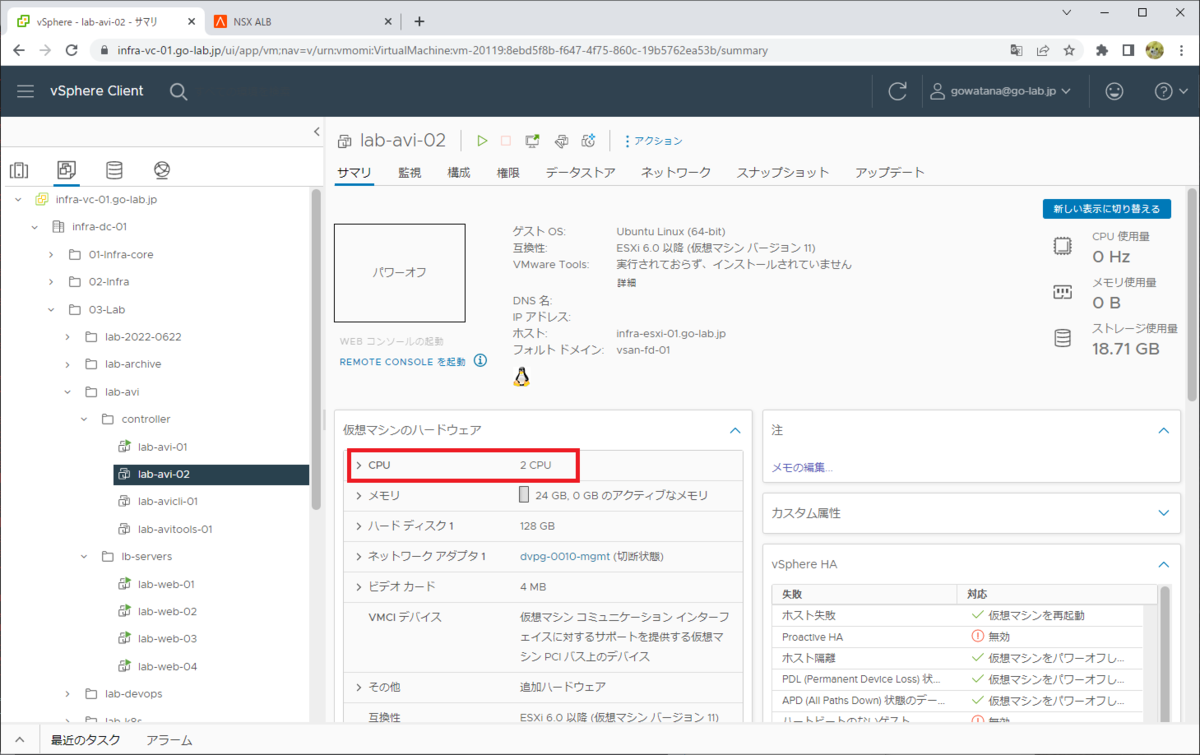The width and height of the screenshot is (1200, 755).
Task: Open the help question mark menu
Action: 1171,91
